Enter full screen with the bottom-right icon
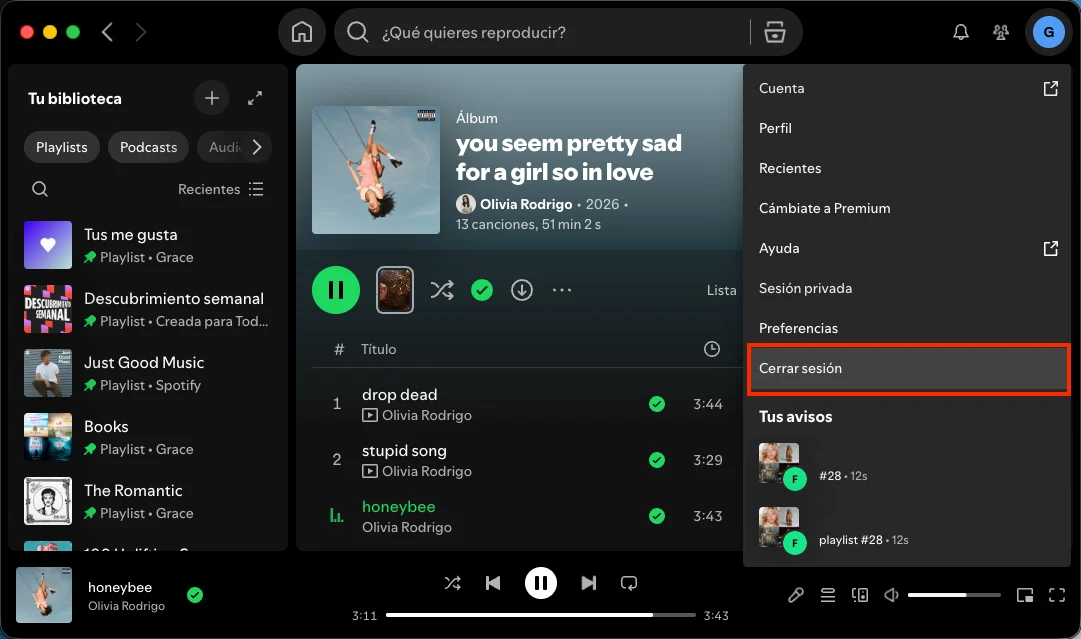The width and height of the screenshot is (1081, 639). pyautogui.click(x=1057, y=595)
